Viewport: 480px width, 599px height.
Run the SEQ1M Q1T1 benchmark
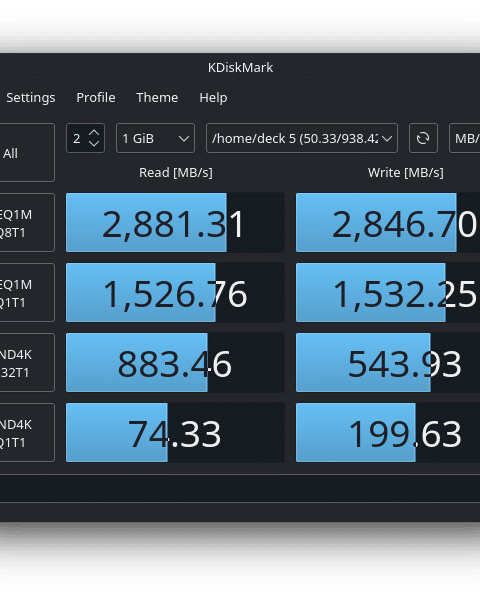pos(27,293)
